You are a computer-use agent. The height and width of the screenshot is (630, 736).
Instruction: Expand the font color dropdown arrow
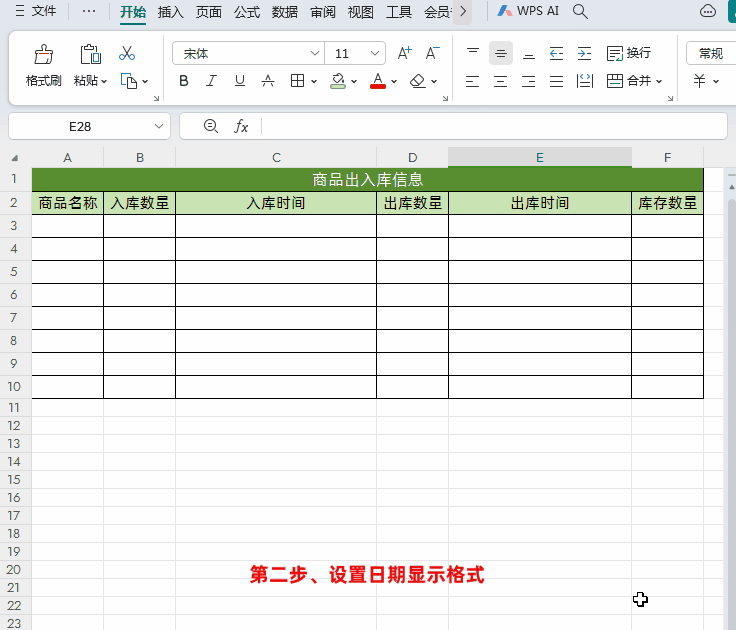coord(394,81)
